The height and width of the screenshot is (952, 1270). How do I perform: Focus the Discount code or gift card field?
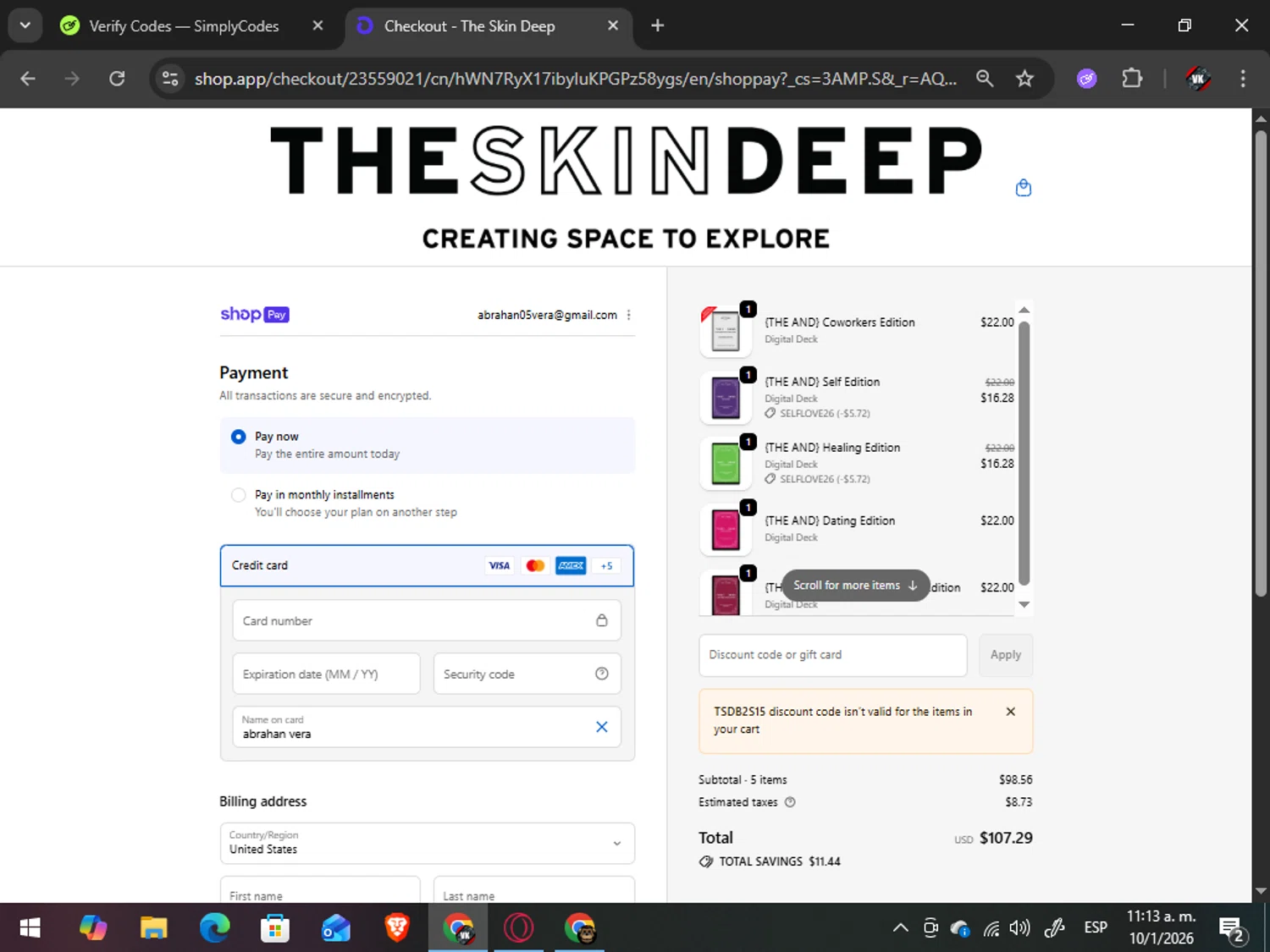coord(832,655)
